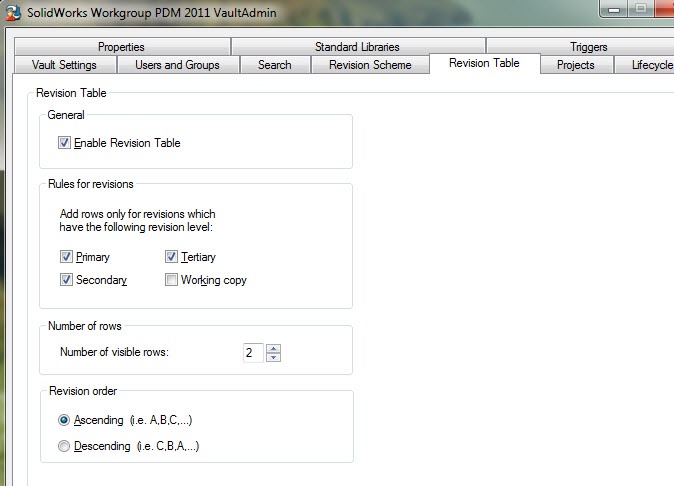Image resolution: width=674 pixels, height=486 pixels.
Task: Increase the number of visible rows
Action: point(273,348)
